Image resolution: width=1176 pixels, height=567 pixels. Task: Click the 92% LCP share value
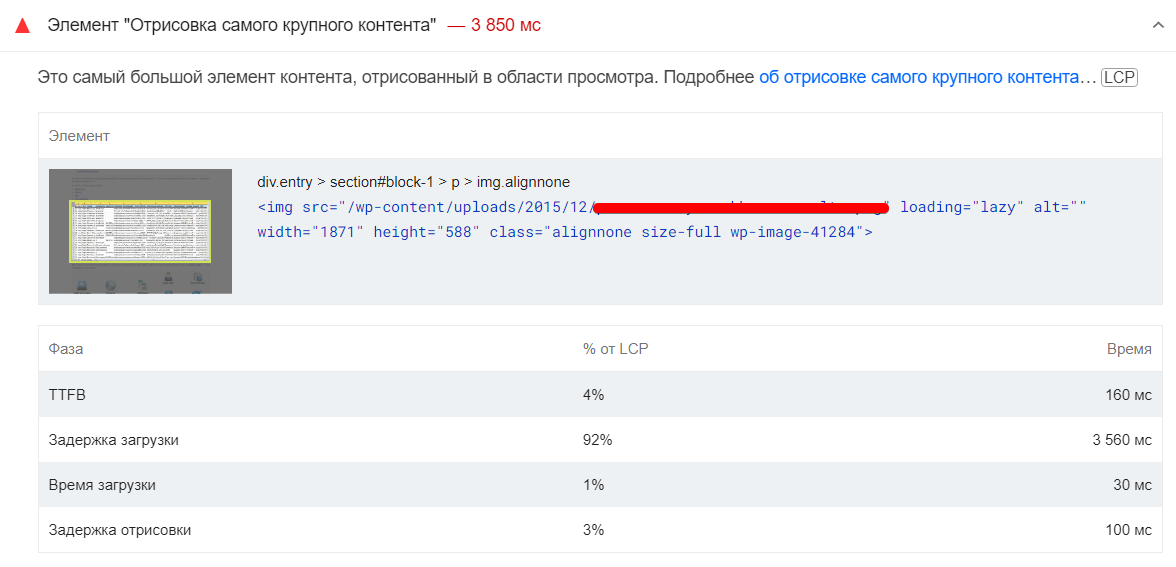point(597,440)
